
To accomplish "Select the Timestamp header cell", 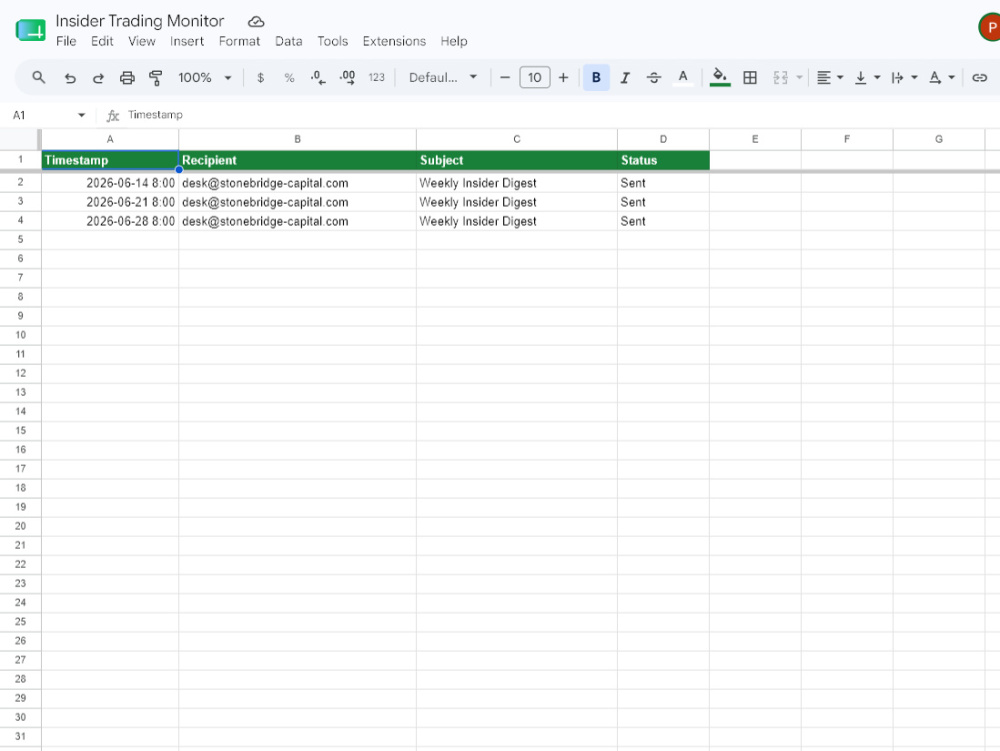I will (x=110, y=160).
